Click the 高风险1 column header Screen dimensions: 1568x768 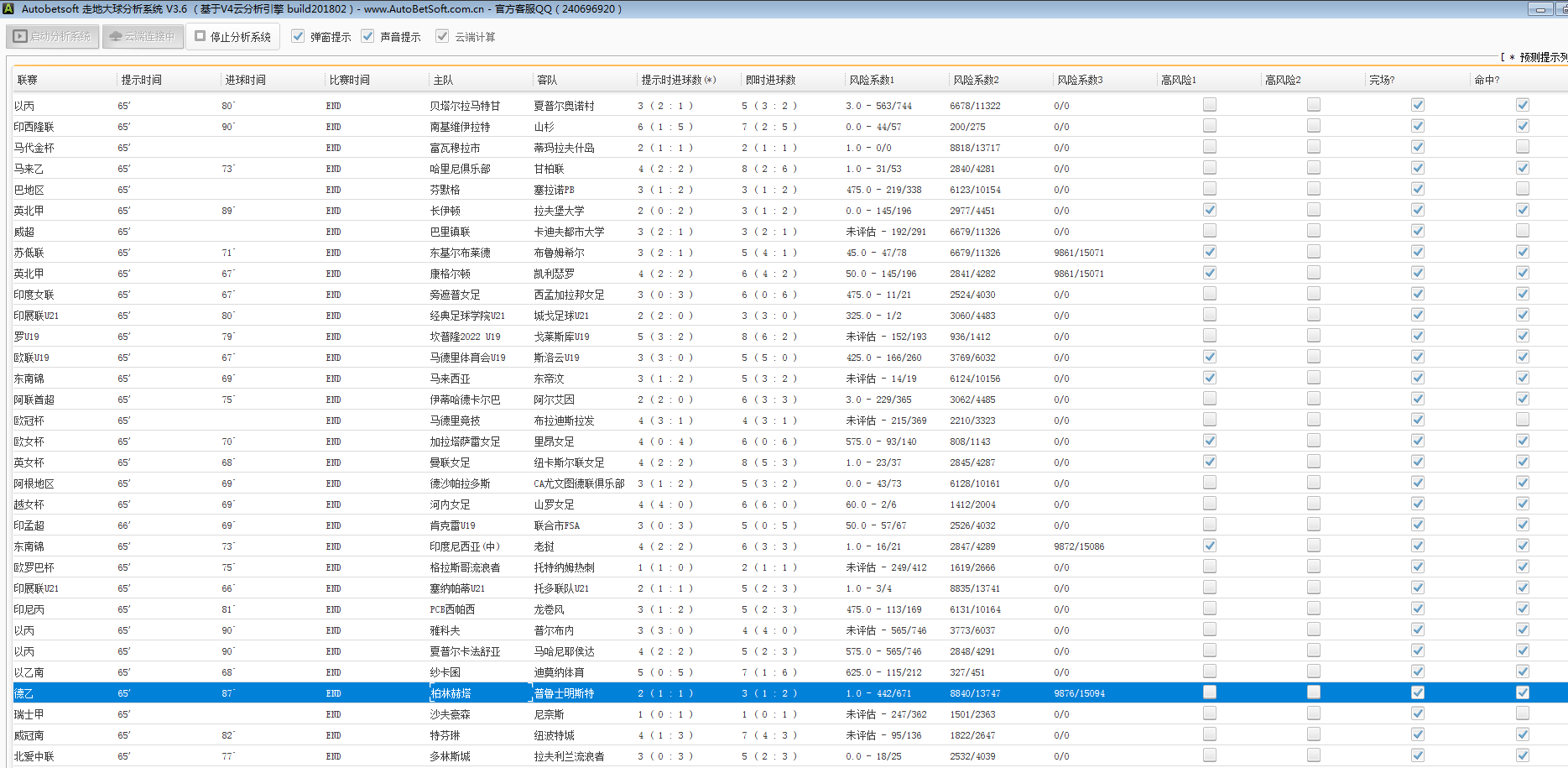coord(1179,80)
